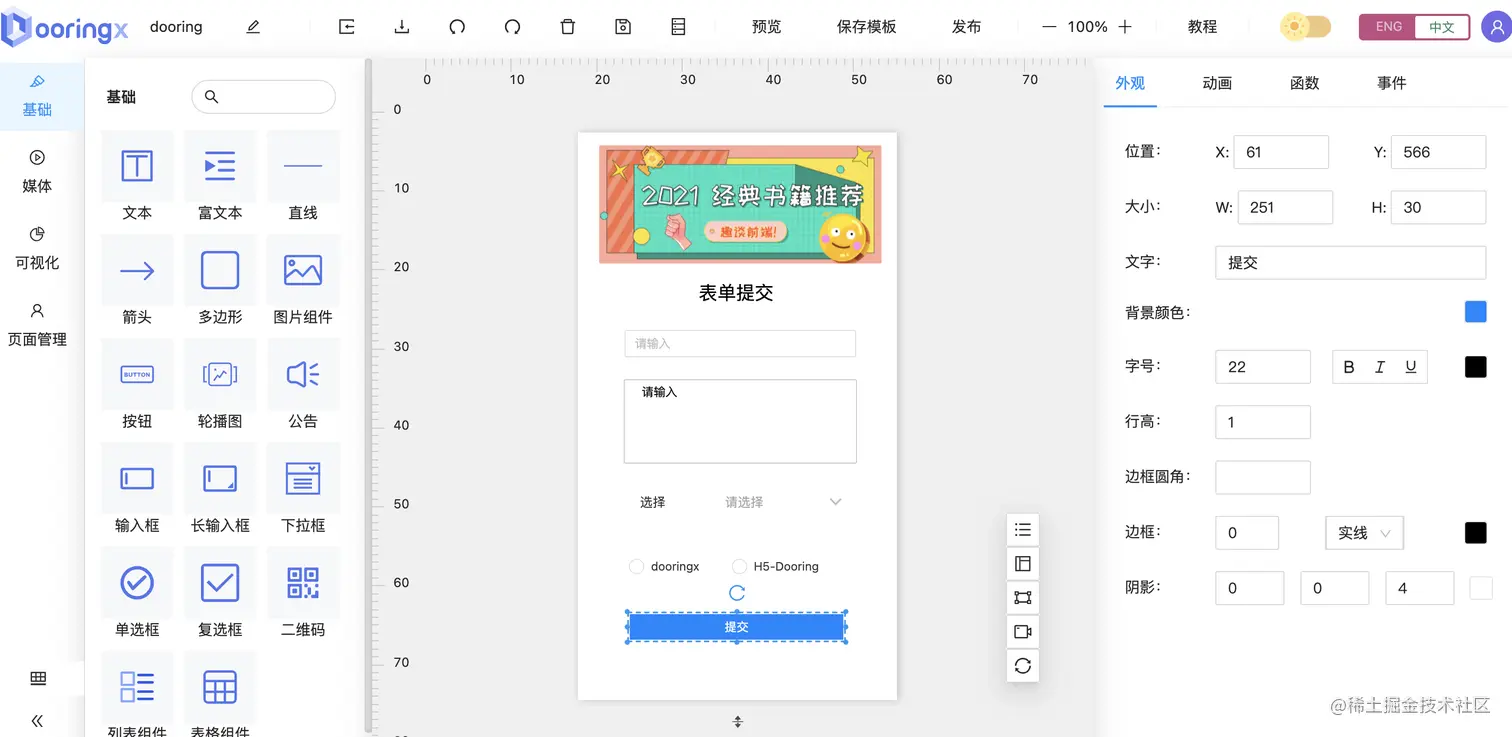1512x737 pixels.
Task: Open the 请选择 dropdown on the canvas
Action: point(783,502)
